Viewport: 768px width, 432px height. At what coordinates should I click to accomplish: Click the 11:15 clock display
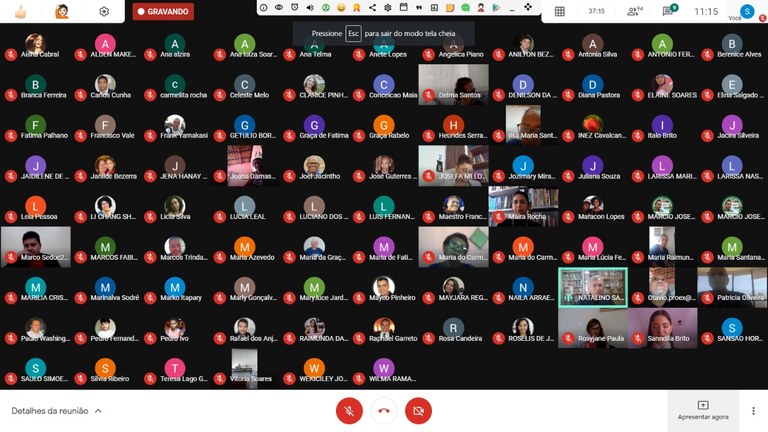(x=706, y=11)
